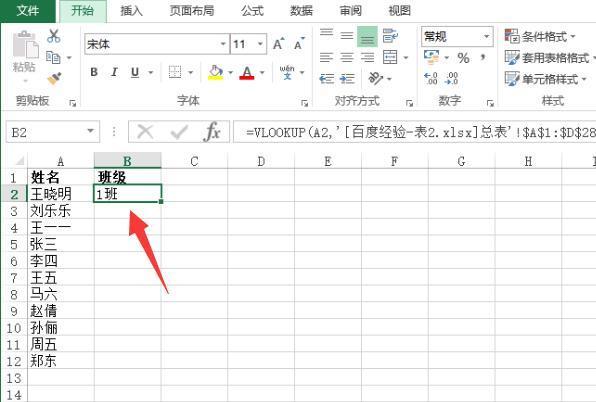Click cell B2 showing 1班
Image resolution: width=596 pixels, height=402 pixels.
tap(127, 194)
